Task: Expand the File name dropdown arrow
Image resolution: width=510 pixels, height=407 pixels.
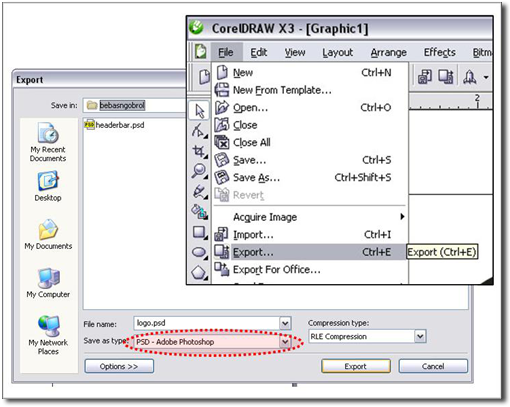Action: tap(285, 323)
